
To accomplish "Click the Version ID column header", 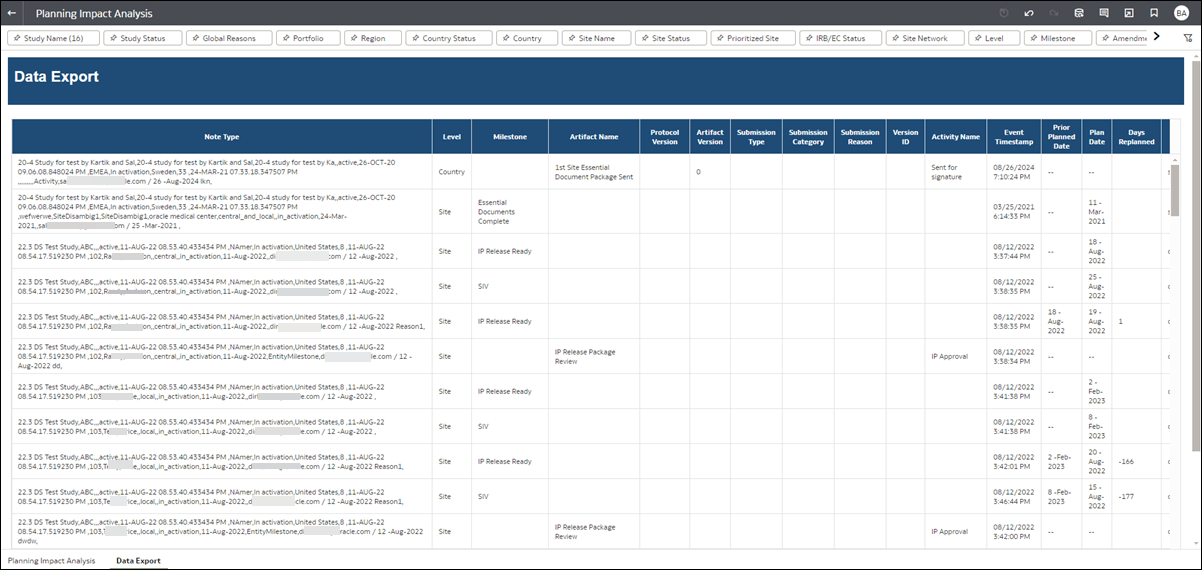I will click(905, 137).
